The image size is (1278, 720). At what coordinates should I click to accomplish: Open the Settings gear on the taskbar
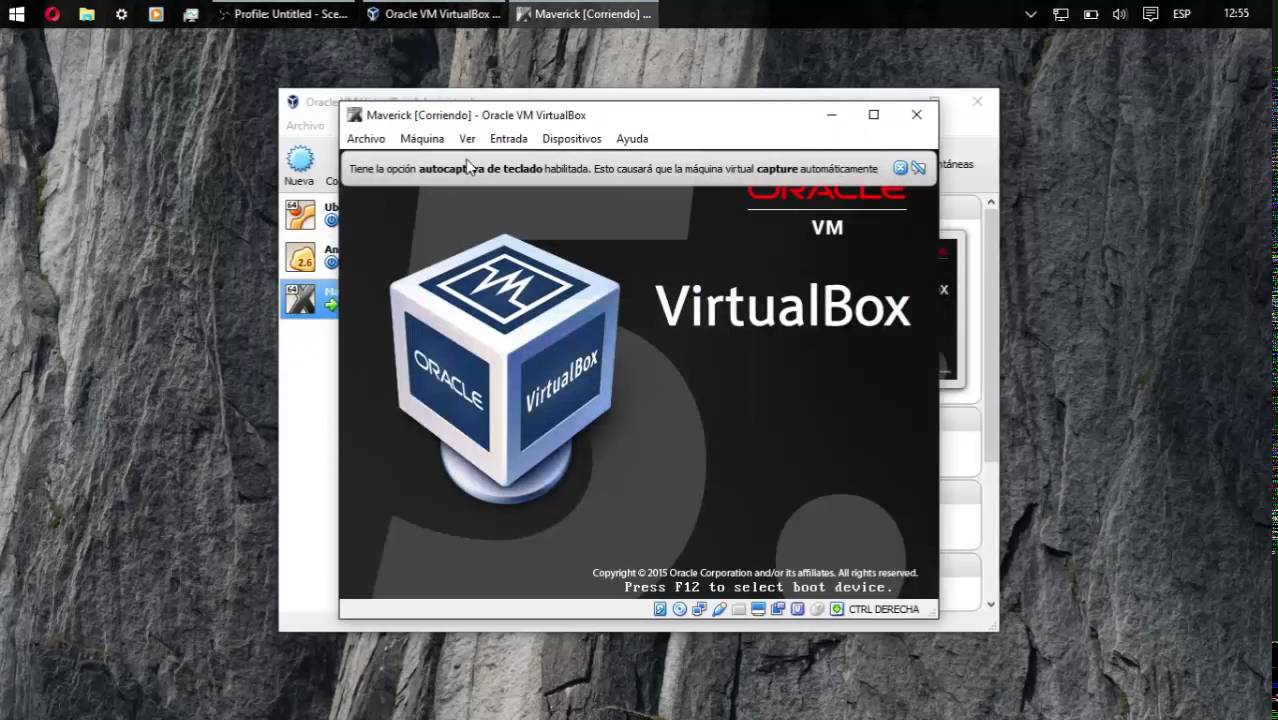(x=121, y=14)
